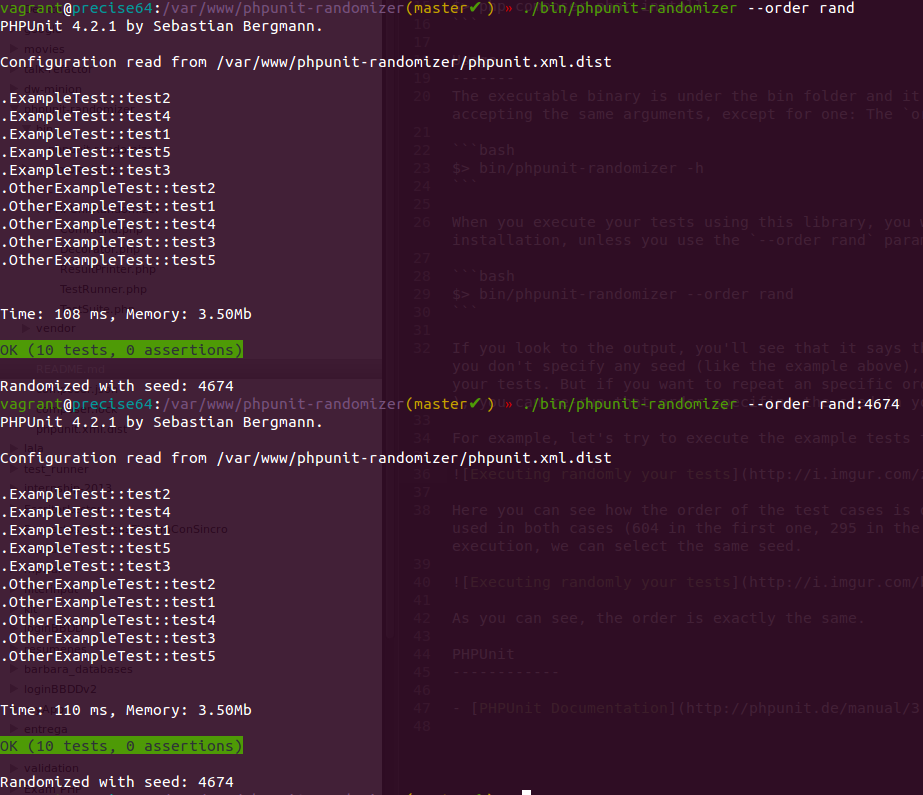
Task: Expand the 'loginBBDDv2' folder arrow
Action: click(x=14, y=688)
